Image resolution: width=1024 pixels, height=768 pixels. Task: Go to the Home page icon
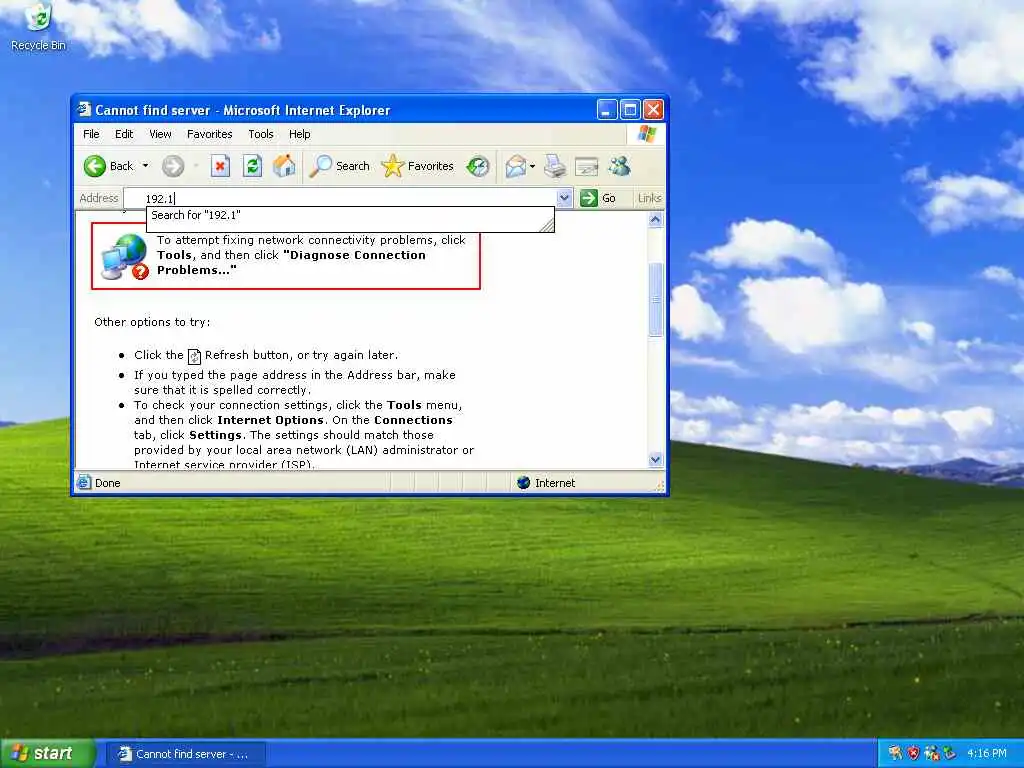tap(284, 166)
